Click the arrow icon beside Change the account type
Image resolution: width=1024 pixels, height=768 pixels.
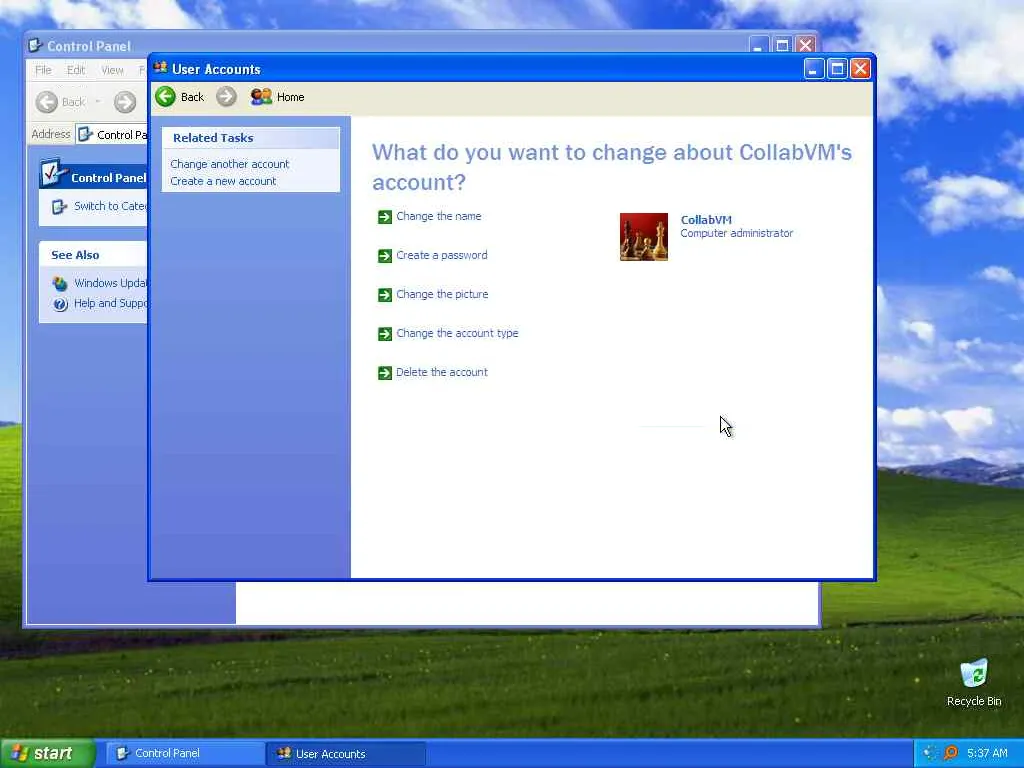click(x=385, y=334)
